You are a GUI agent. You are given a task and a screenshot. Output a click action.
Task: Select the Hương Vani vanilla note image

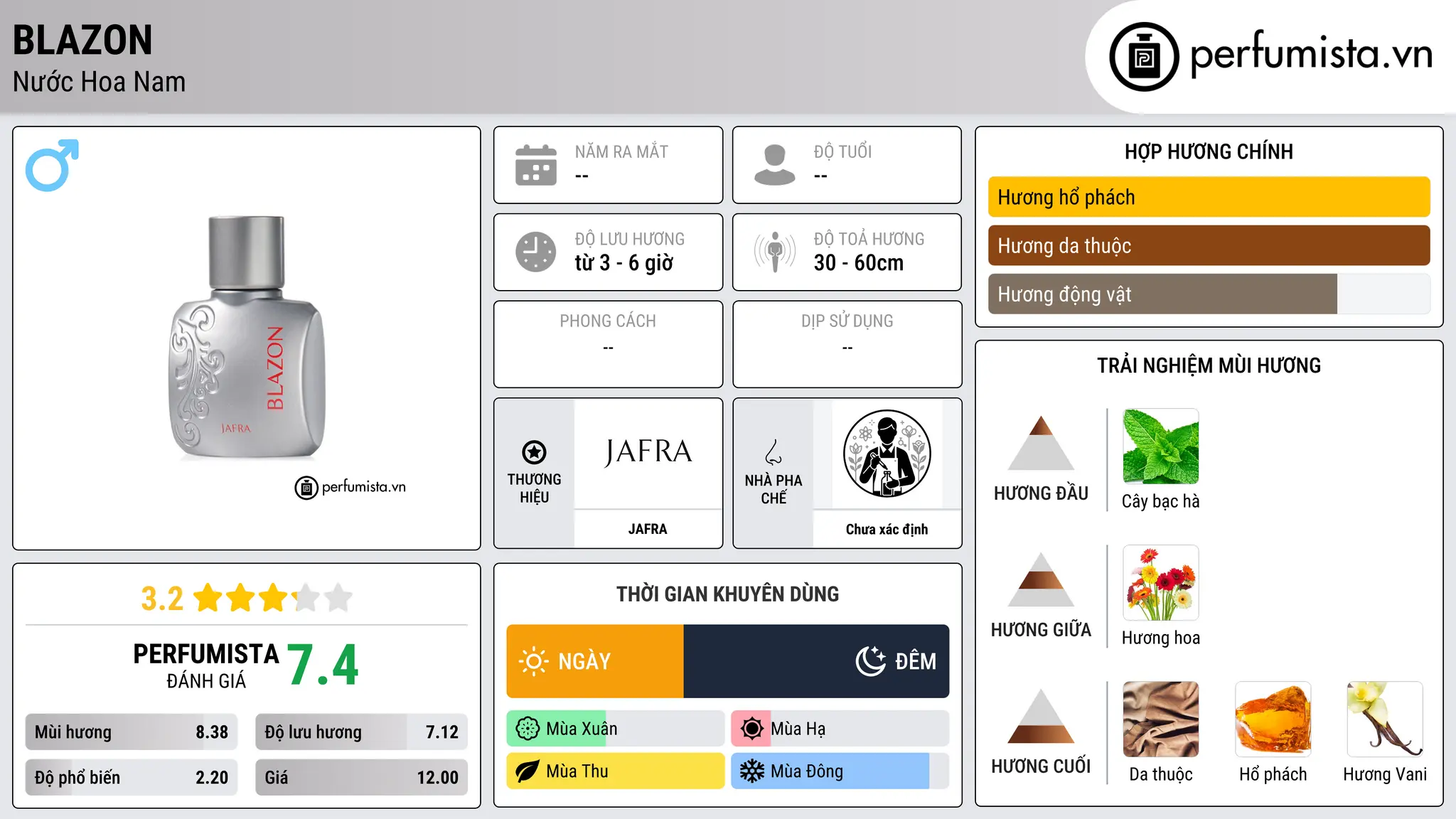1385,719
